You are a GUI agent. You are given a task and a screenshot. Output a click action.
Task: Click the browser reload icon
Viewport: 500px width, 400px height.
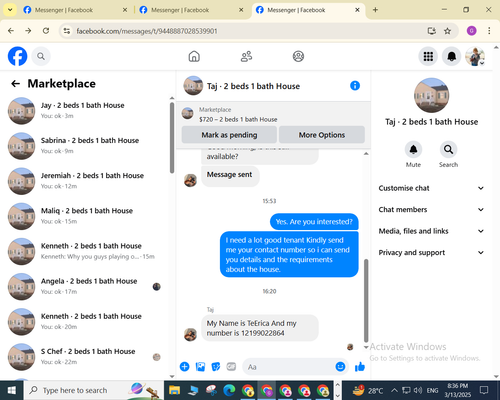[46, 31]
